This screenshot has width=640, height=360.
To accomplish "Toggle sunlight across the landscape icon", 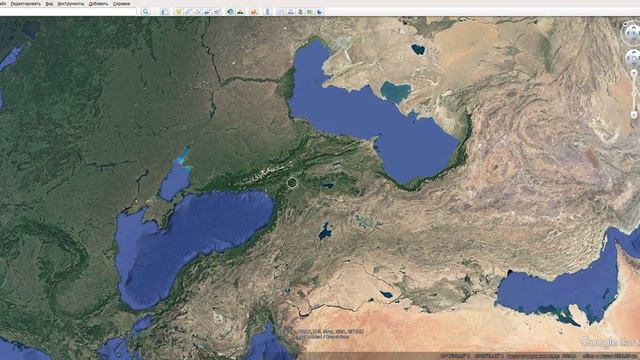I will [240, 12].
